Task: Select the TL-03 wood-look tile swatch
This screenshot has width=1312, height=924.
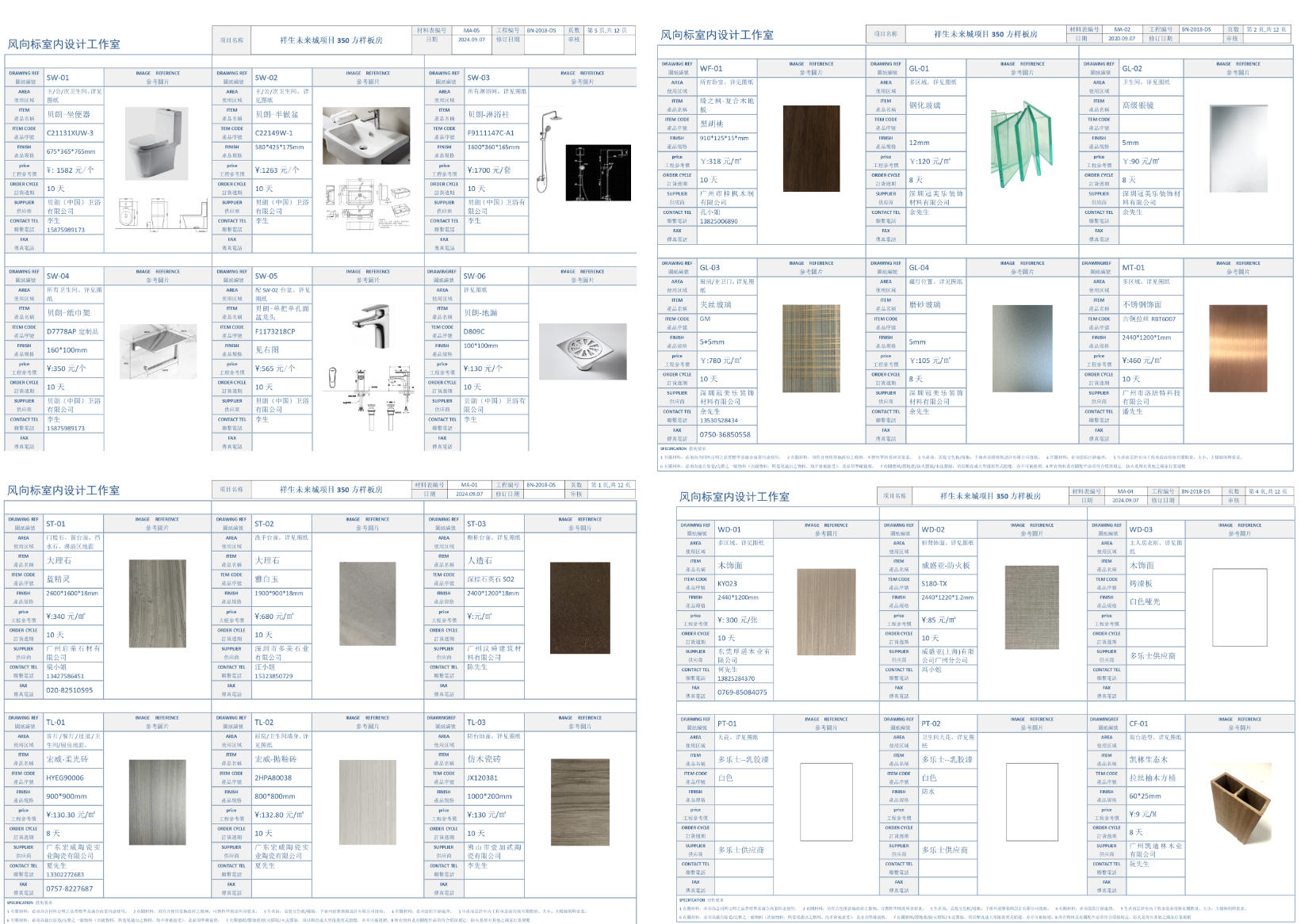Action: [579, 801]
